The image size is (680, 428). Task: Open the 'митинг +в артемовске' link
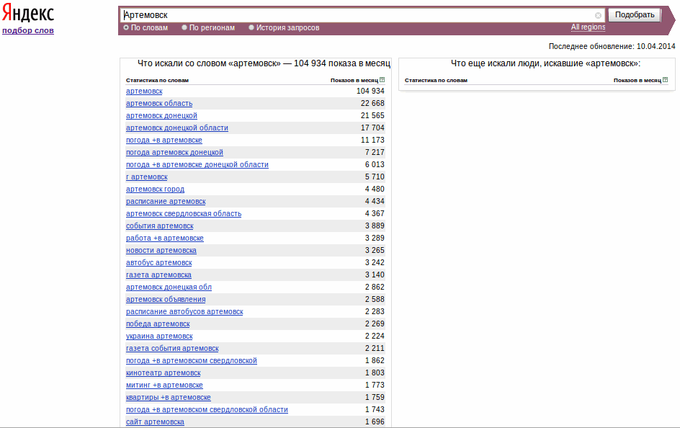(164, 385)
